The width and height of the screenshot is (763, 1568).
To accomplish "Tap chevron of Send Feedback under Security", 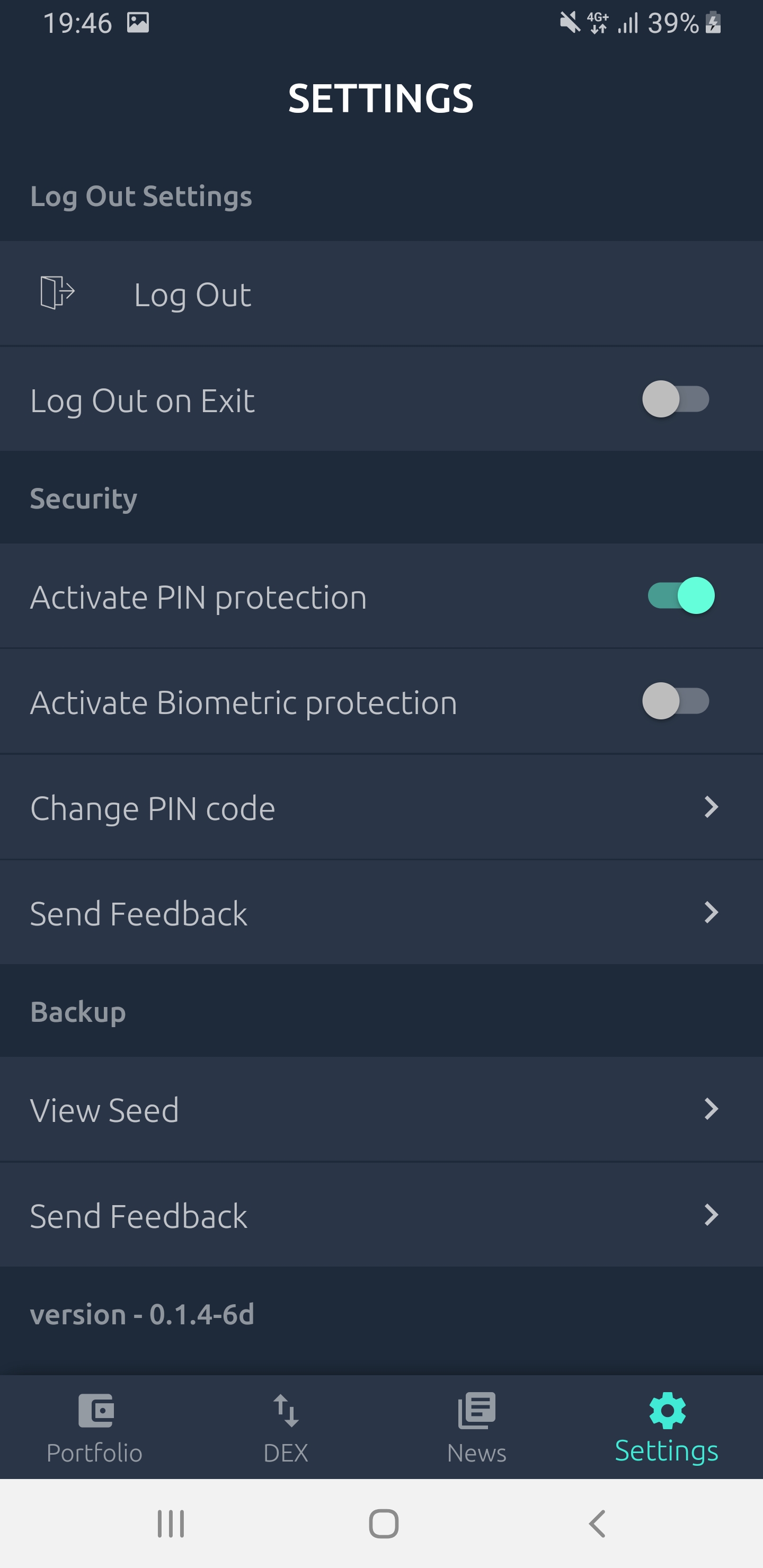I will point(711,912).
